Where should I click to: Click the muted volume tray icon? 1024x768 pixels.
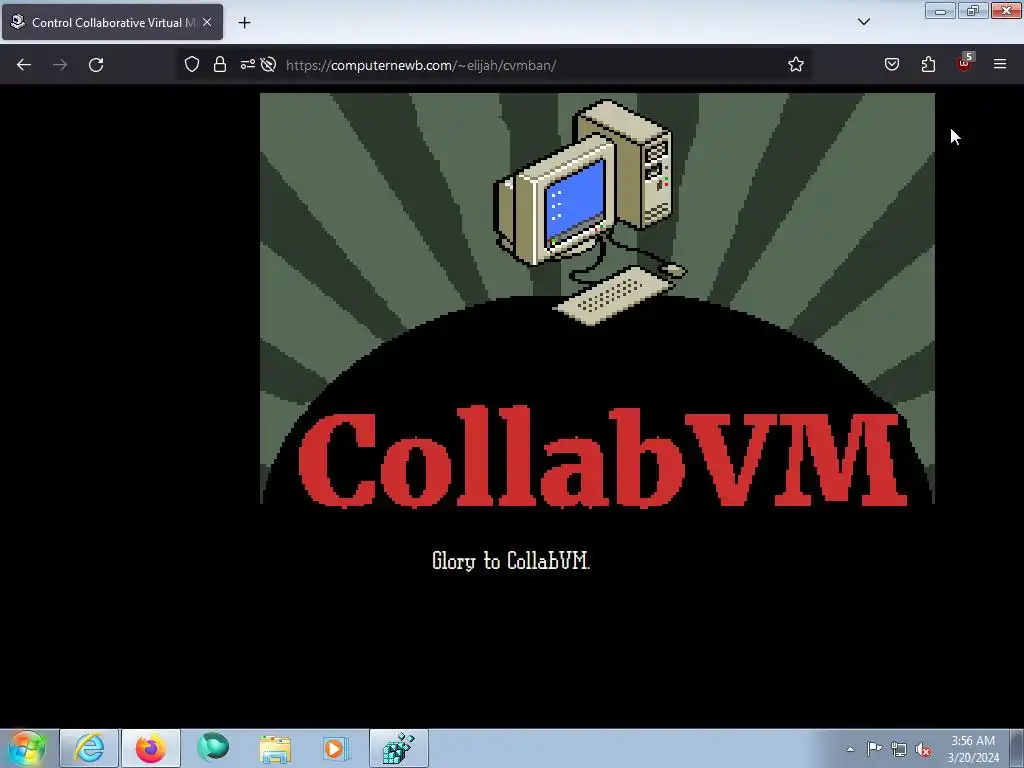(x=923, y=750)
